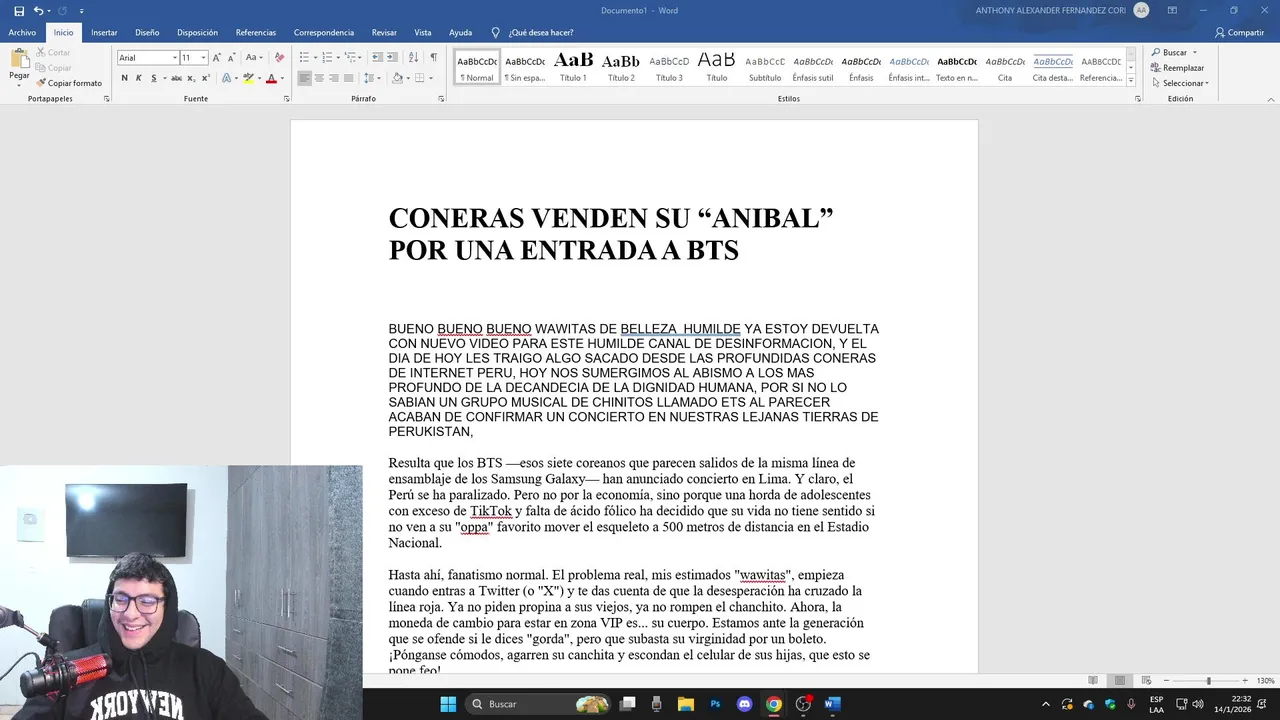Open the Buscar find dropdown arrow
Image resolution: width=1280 pixels, height=720 pixels.
click(1194, 53)
